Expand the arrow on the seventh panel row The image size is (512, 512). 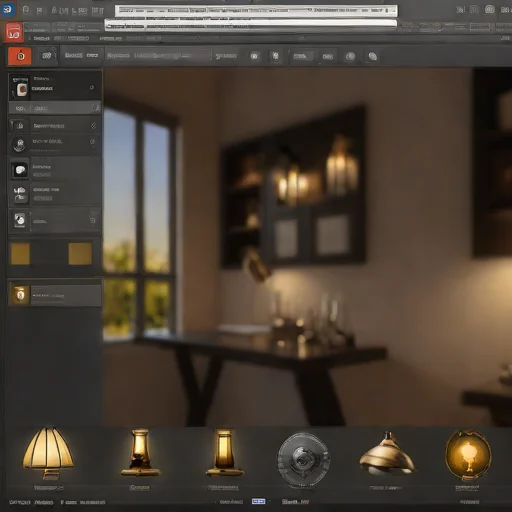[93, 220]
